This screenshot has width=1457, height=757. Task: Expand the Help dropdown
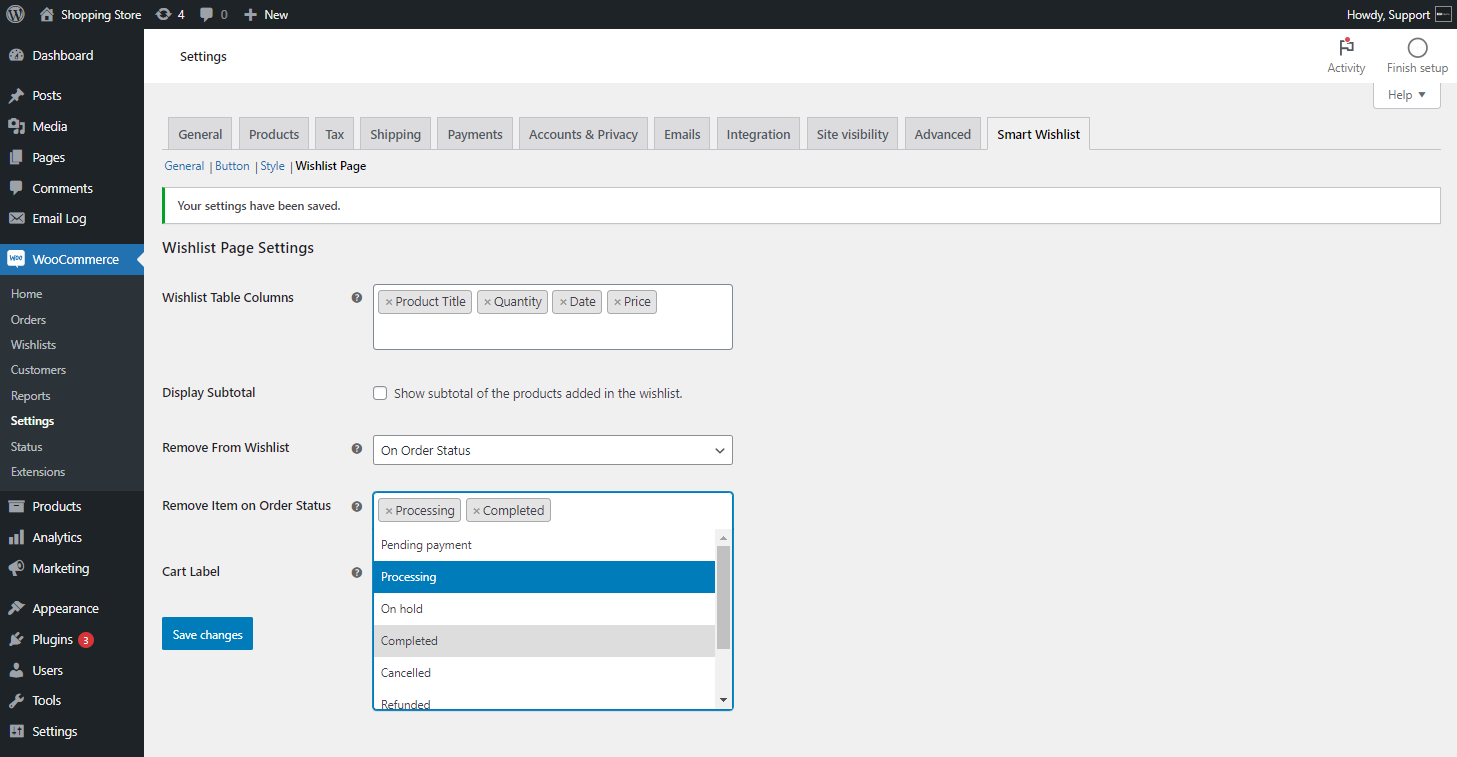1407,95
